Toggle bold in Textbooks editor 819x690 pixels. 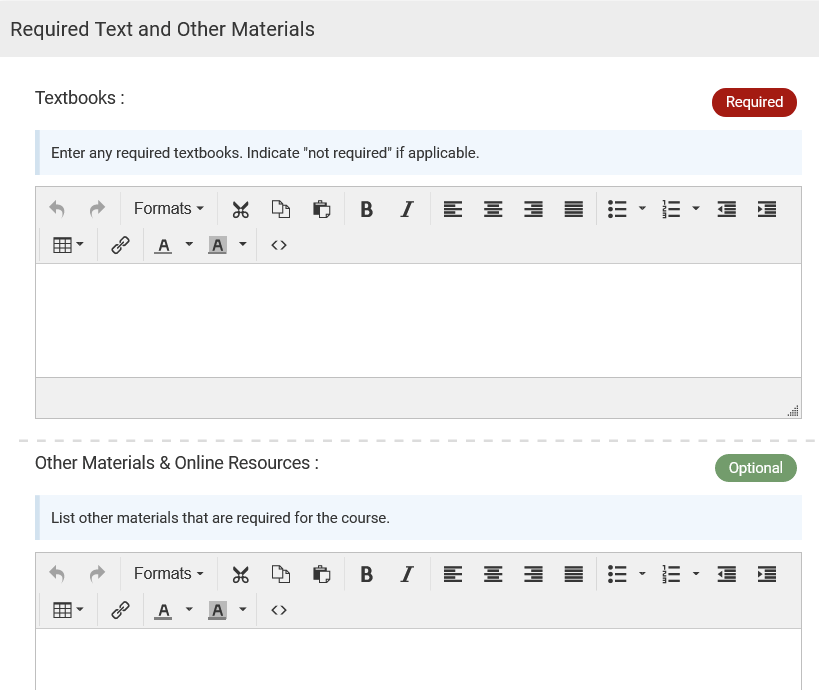pyautogui.click(x=367, y=209)
